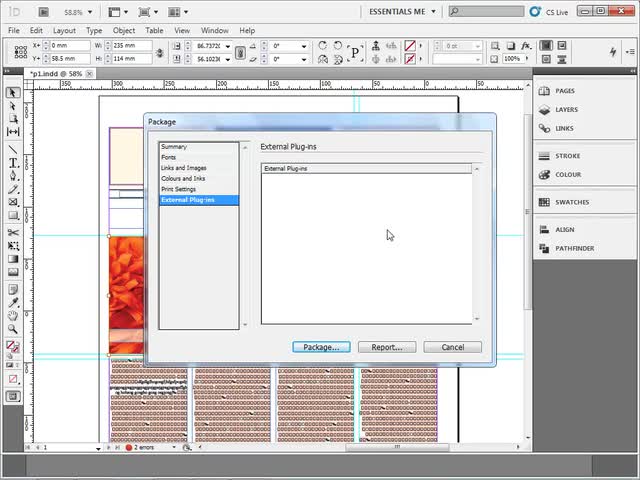This screenshot has height=480, width=640.
Task: Select the Rectangle Frame tool
Action: coord(13,202)
